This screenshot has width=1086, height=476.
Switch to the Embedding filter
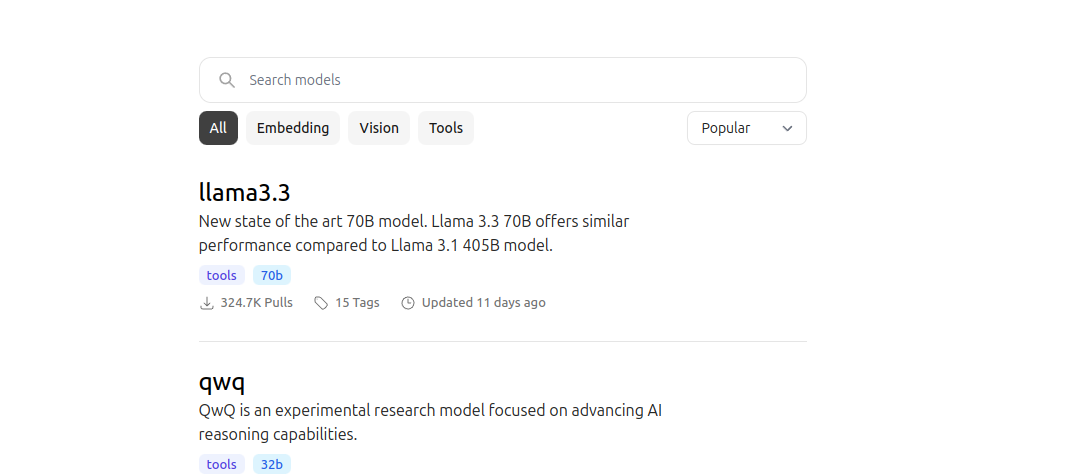tap(293, 128)
